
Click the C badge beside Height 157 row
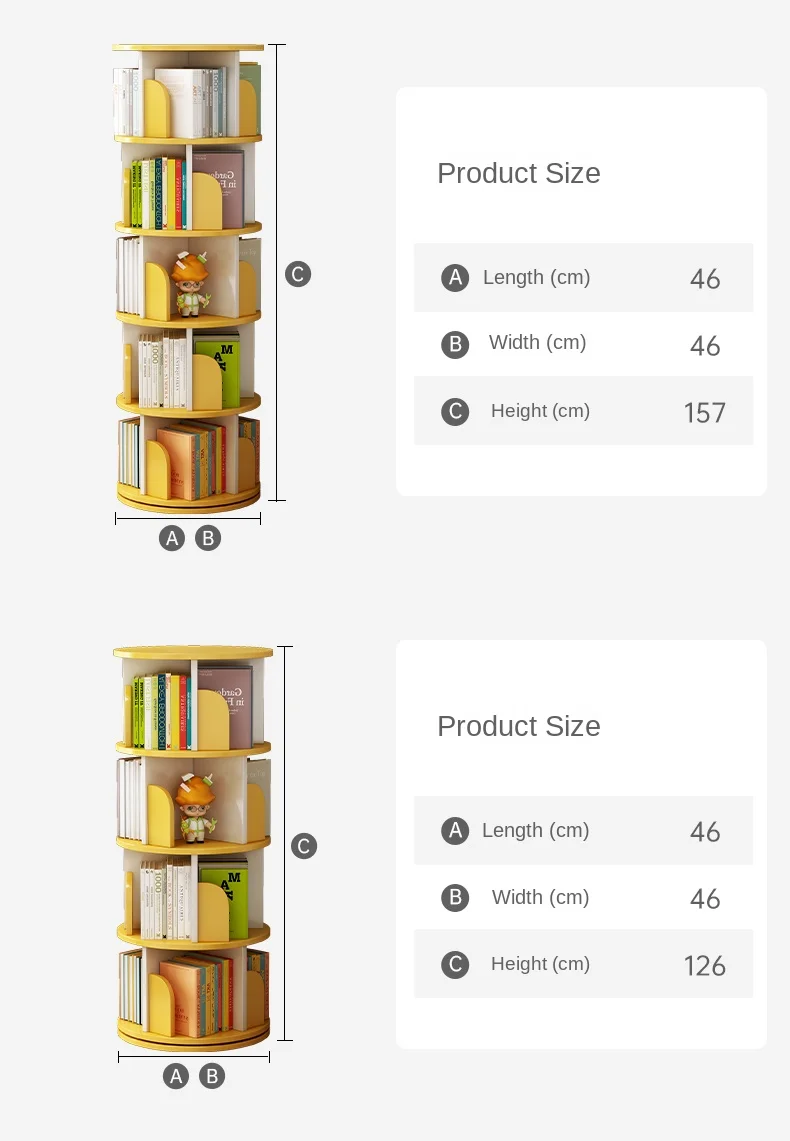tap(455, 411)
